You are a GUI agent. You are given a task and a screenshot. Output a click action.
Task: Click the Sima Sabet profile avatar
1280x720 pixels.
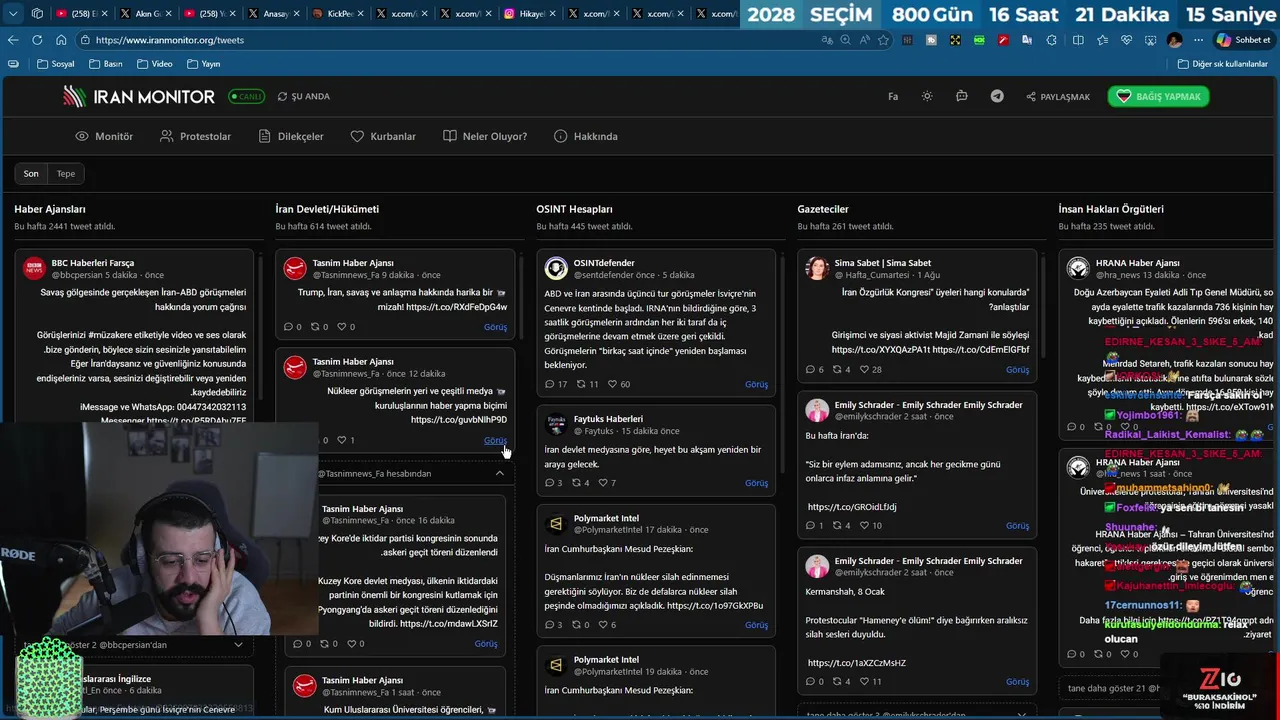pos(817,268)
